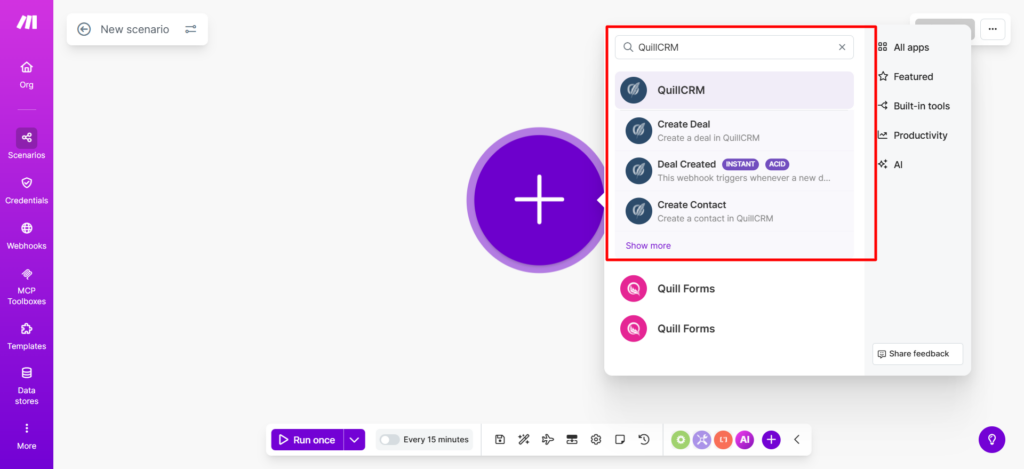
Task: Clear the QuillCRM search text
Action: 842,47
